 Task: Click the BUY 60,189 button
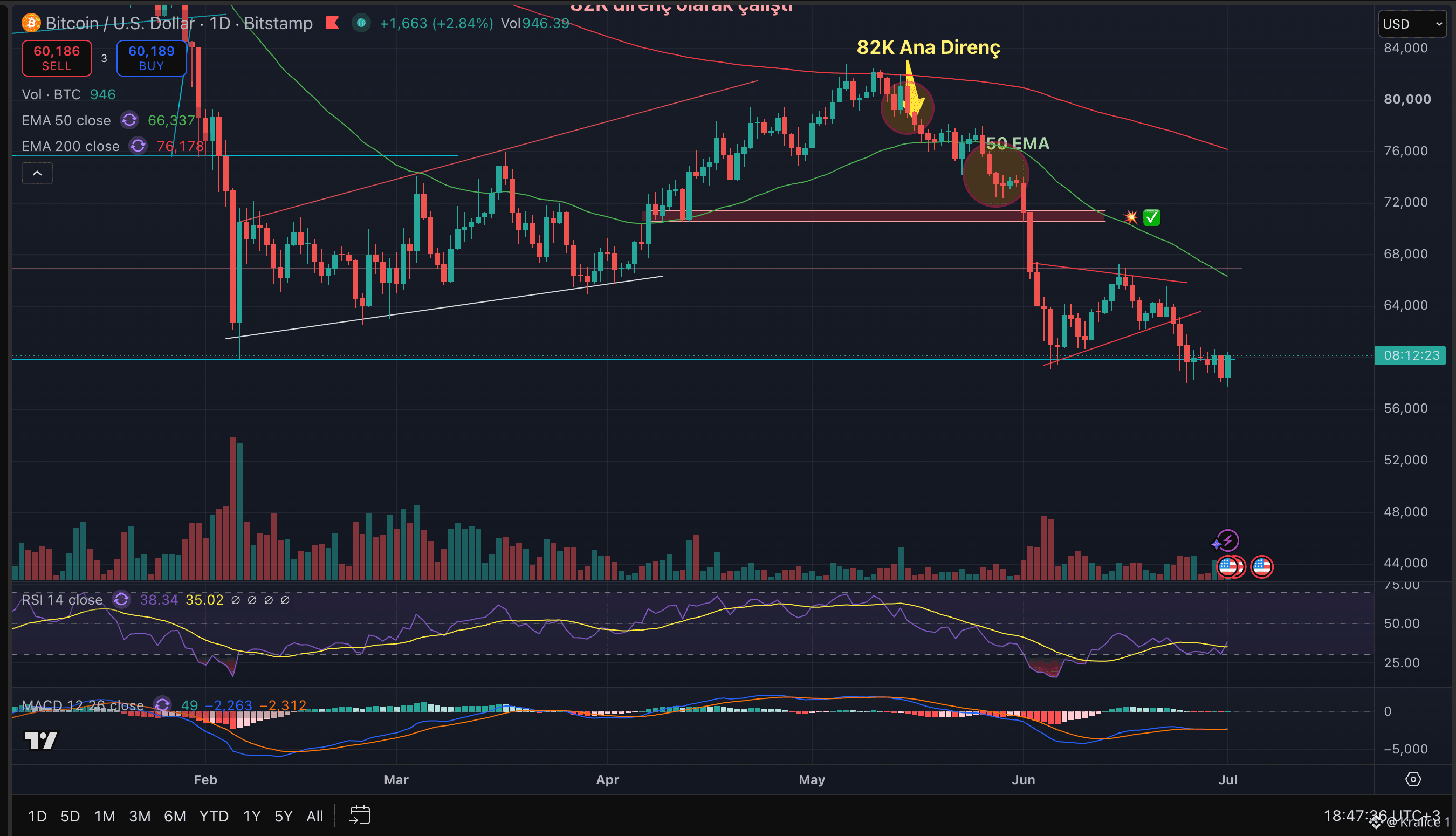click(152, 58)
